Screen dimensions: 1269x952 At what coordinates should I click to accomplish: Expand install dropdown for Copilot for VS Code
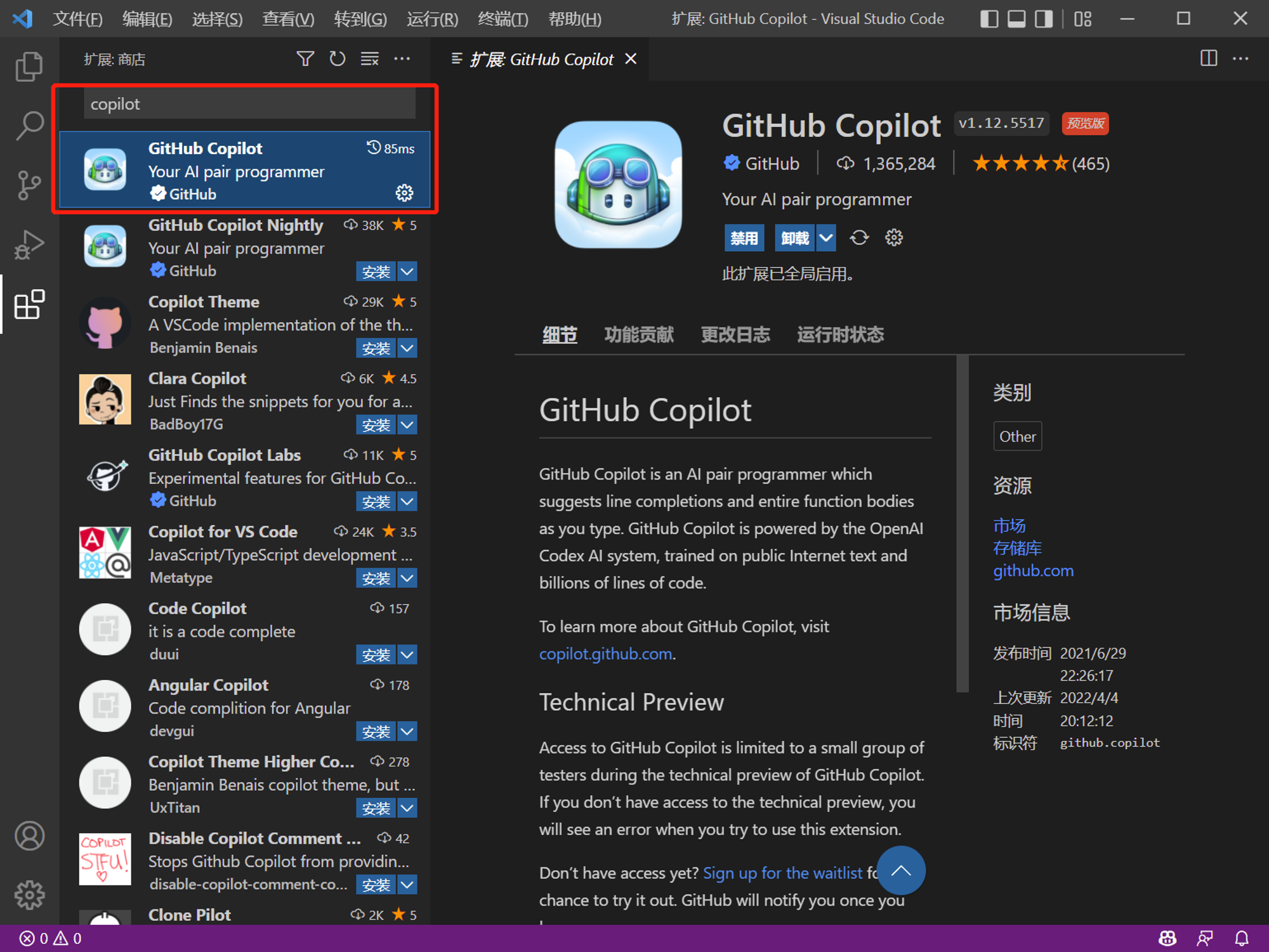[407, 578]
